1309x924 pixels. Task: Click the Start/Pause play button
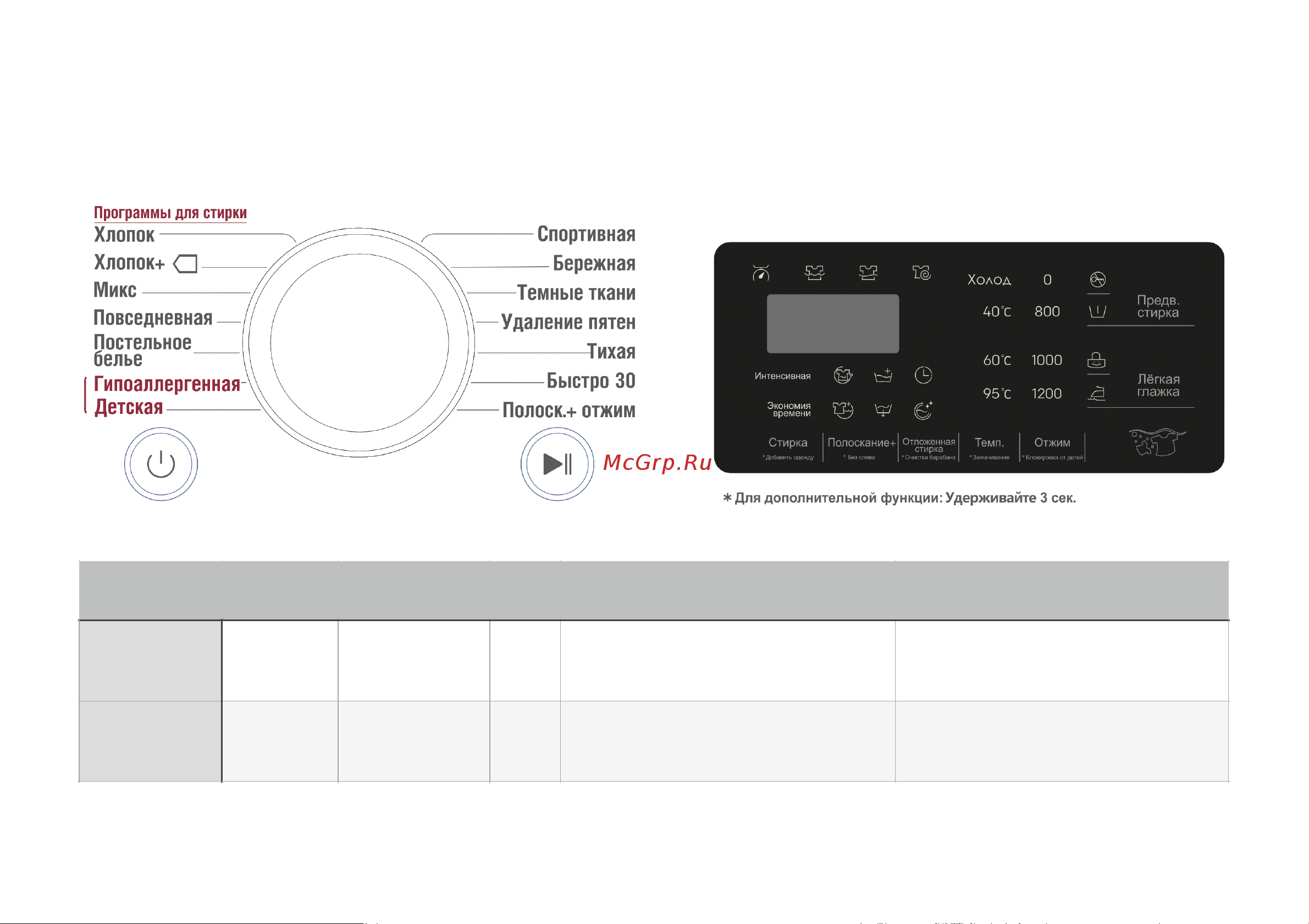pos(557,464)
